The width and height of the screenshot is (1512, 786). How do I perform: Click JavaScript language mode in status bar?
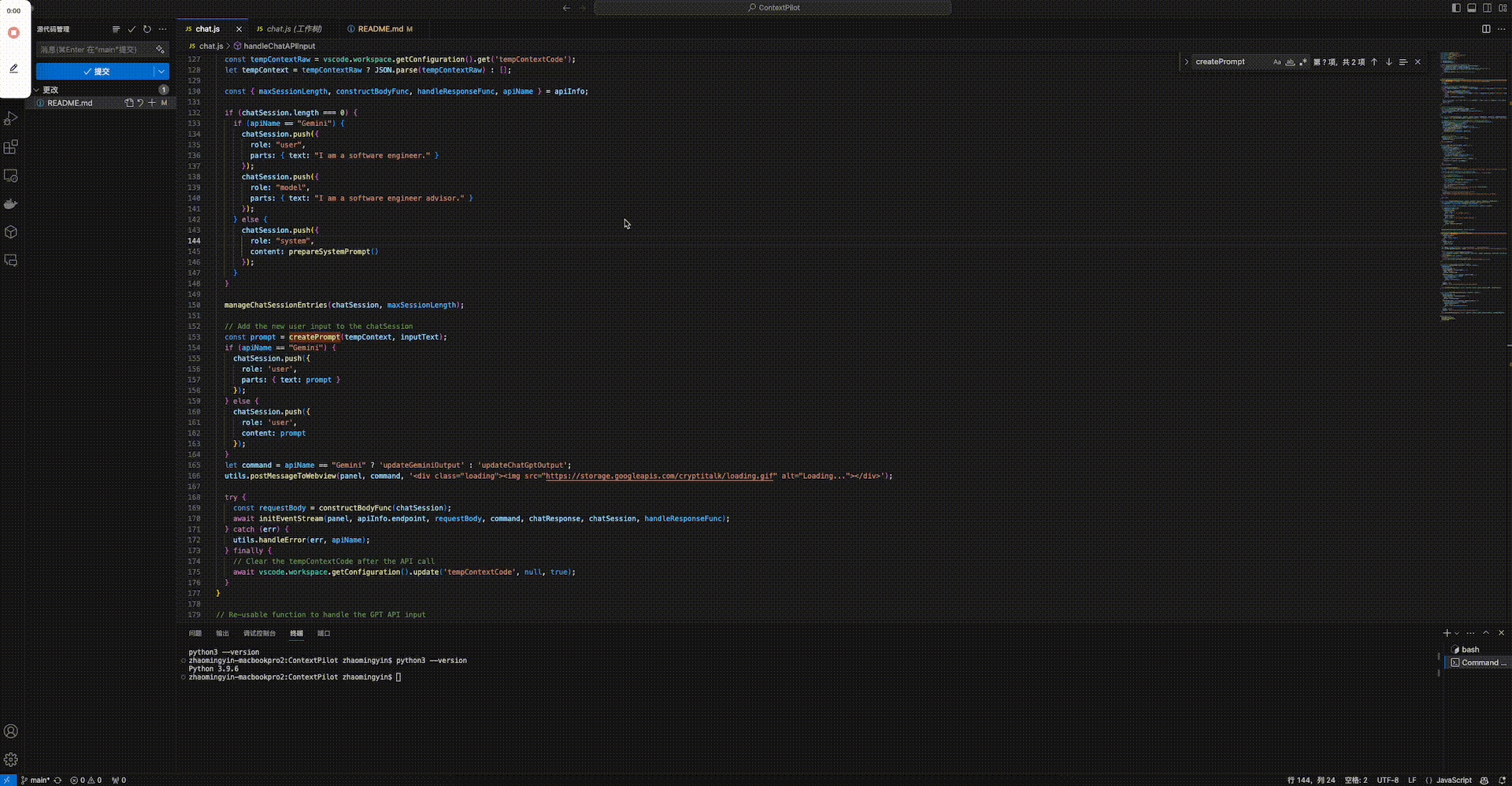click(1453, 780)
